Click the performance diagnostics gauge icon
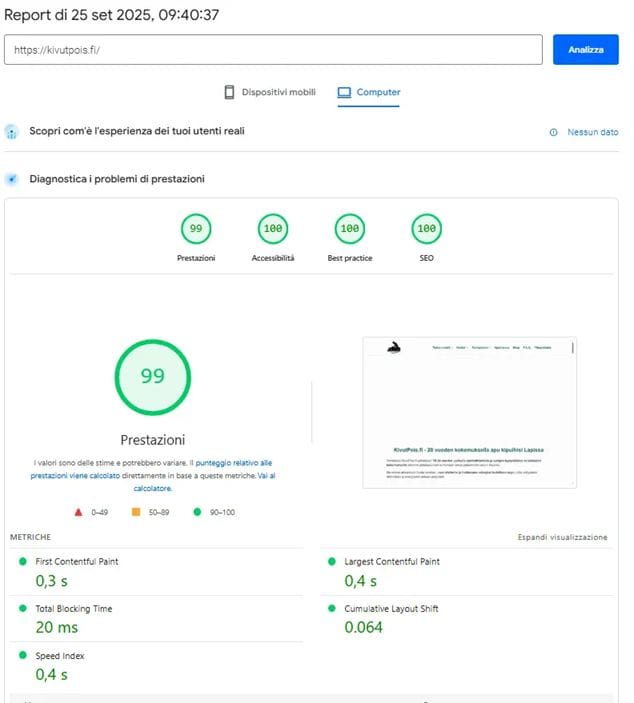Viewport: 634px width, 703px height. (x=12, y=179)
